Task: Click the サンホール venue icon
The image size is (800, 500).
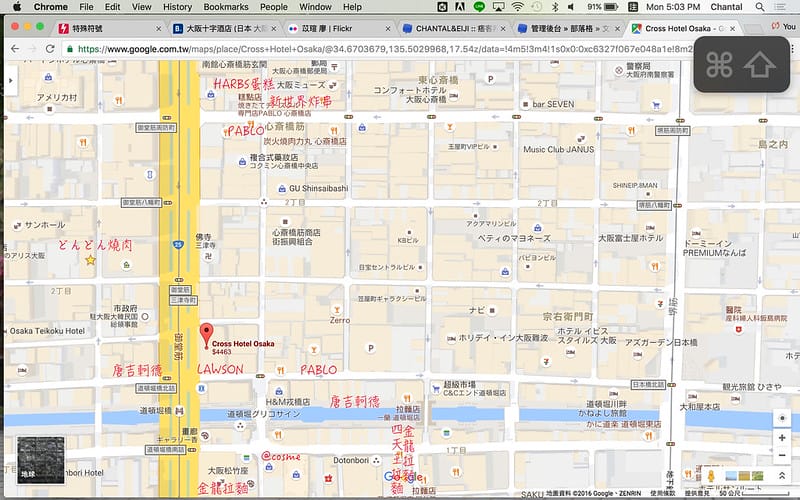Action: [17, 225]
